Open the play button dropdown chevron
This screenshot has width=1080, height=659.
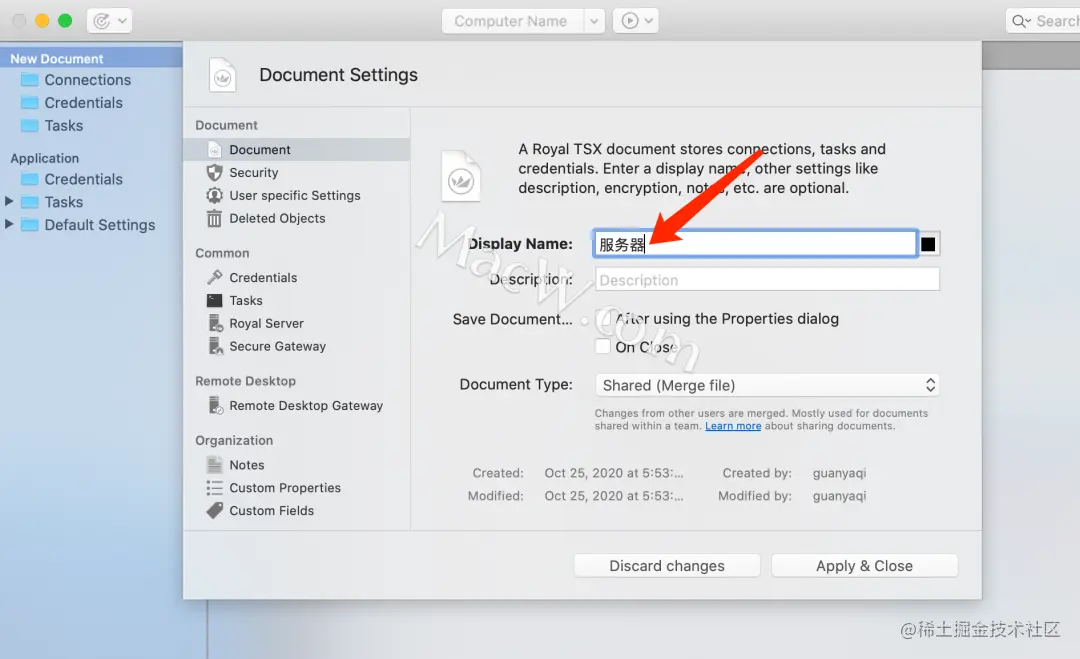point(648,21)
